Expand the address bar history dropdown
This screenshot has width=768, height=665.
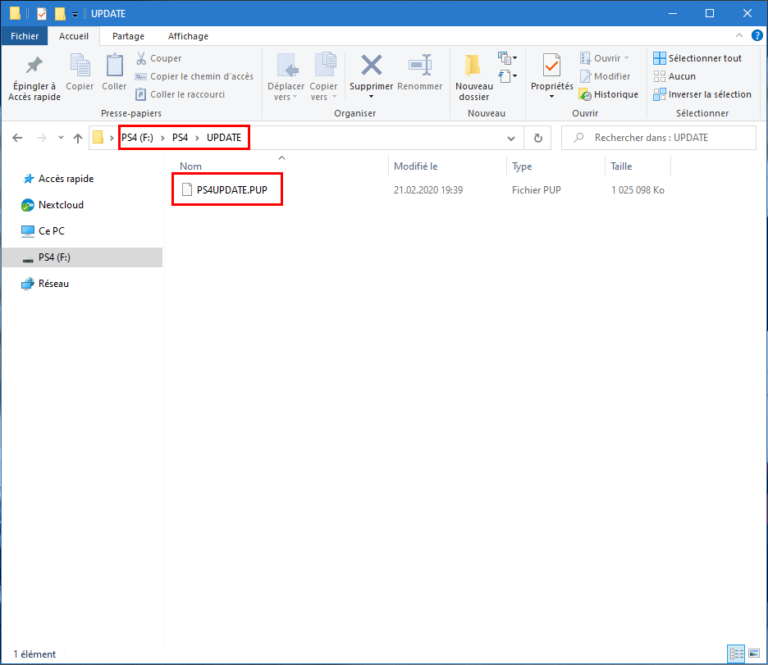pos(511,138)
